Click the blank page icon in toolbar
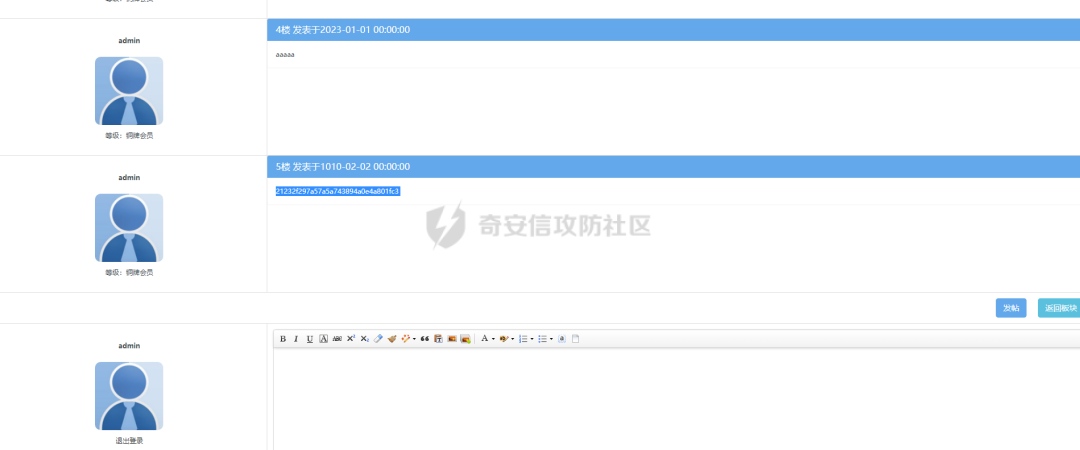Screen dimensions: 1080x450 pyautogui.click(x=575, y=339)
